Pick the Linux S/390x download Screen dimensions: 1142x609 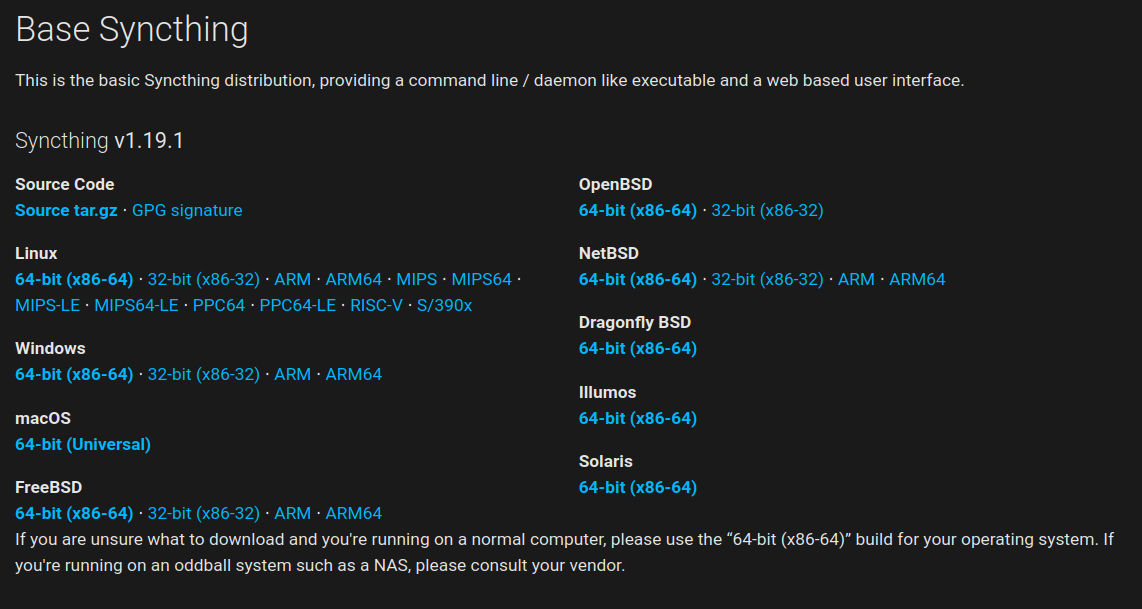click(444, 305)
